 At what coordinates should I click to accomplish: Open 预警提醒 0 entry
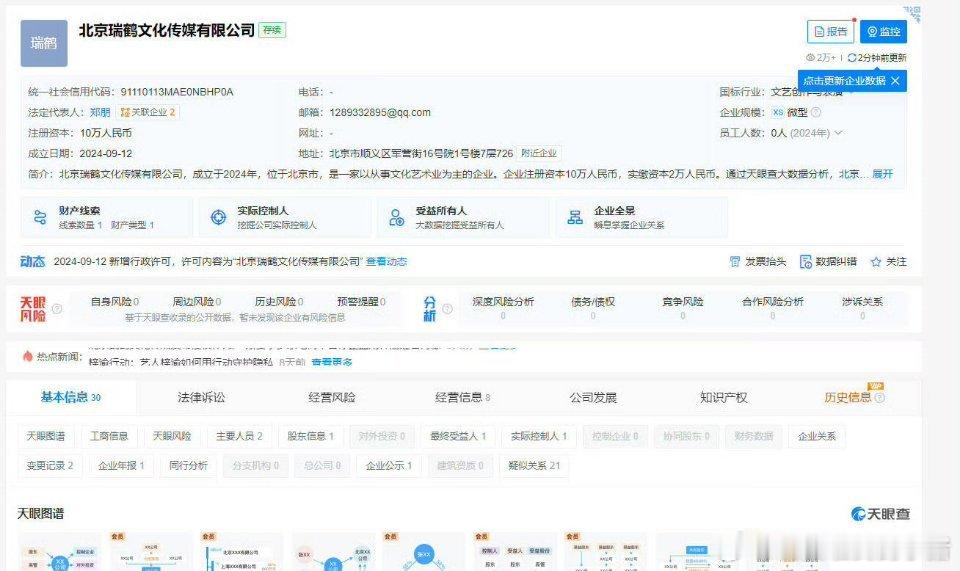(361, 302)
